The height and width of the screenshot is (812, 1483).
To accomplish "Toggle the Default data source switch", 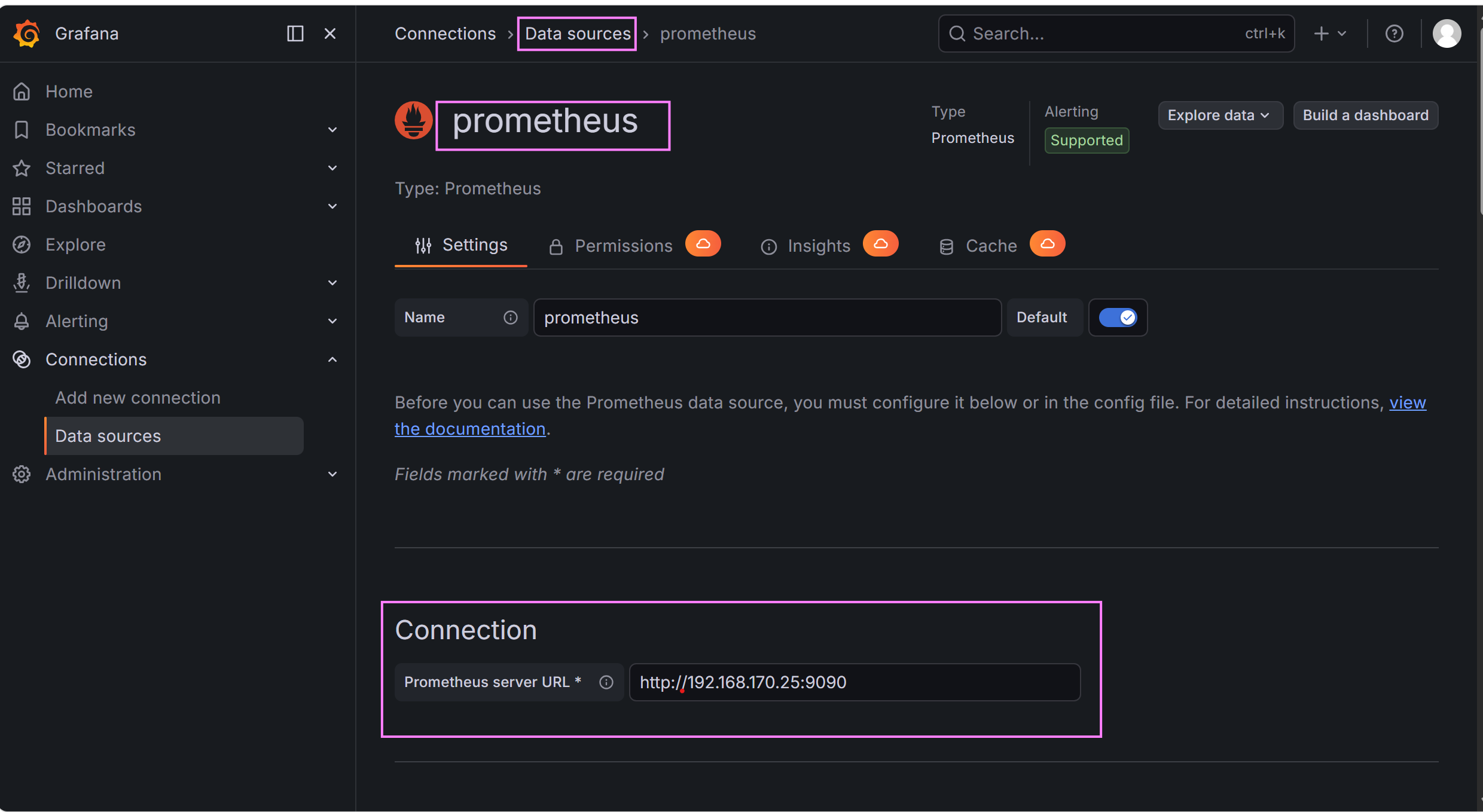I will pos(1118,318).
